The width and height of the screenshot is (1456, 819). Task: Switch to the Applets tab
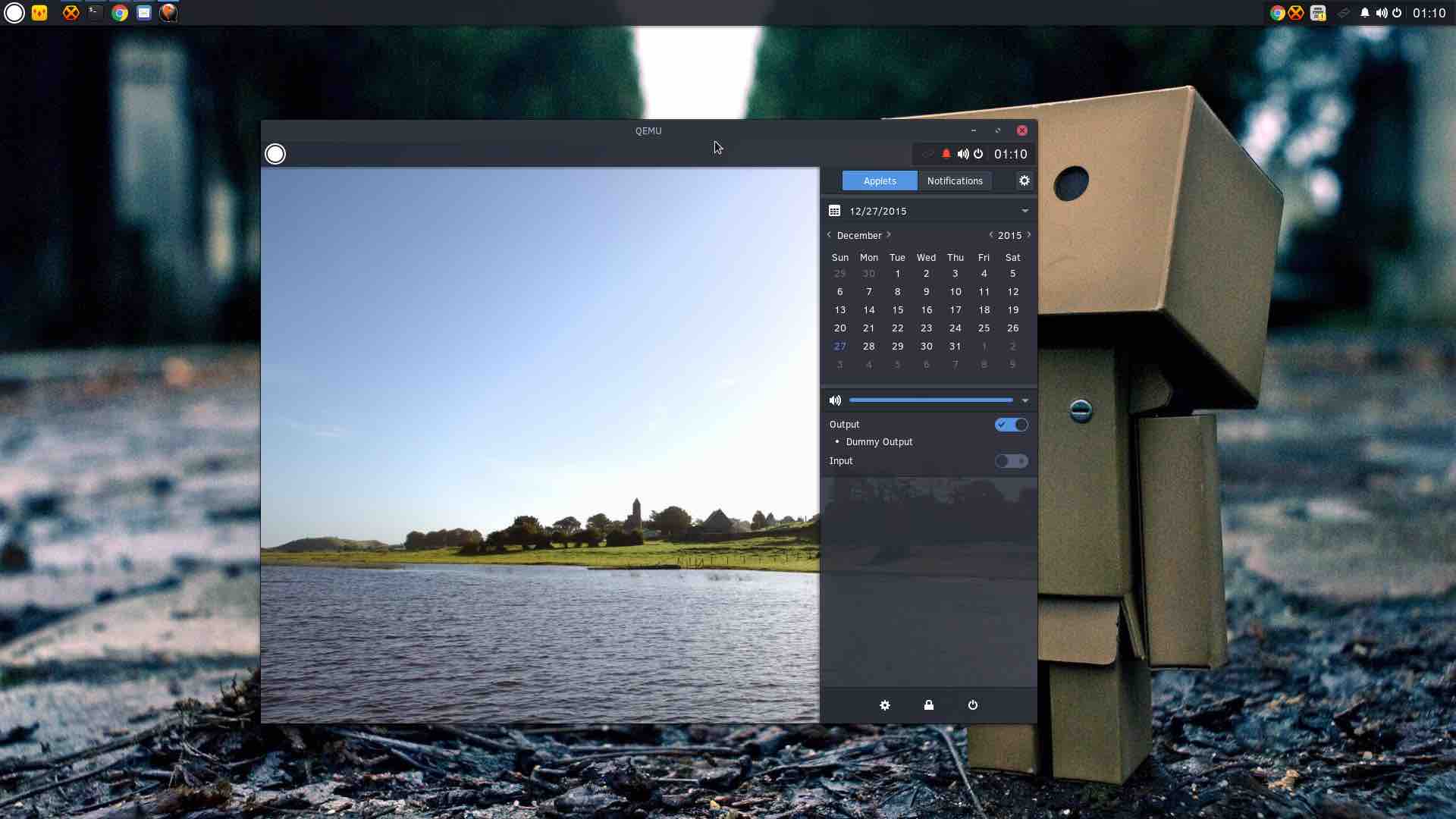880,180
